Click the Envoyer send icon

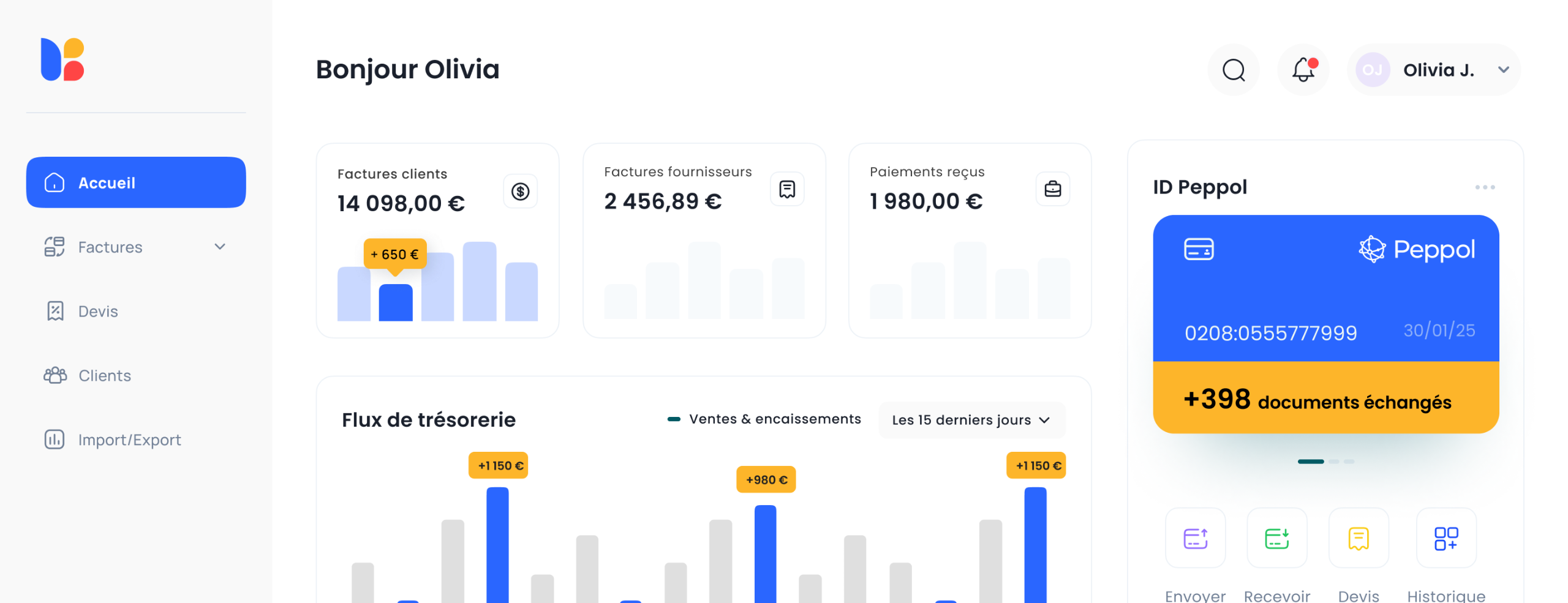coord(1194,538)
